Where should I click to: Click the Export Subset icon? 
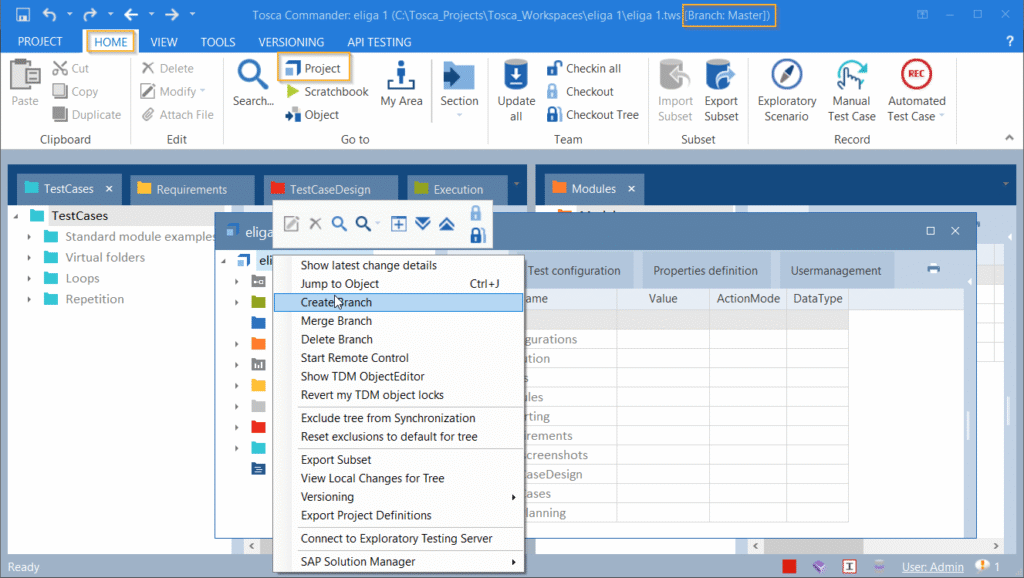(x=720, y=88)
